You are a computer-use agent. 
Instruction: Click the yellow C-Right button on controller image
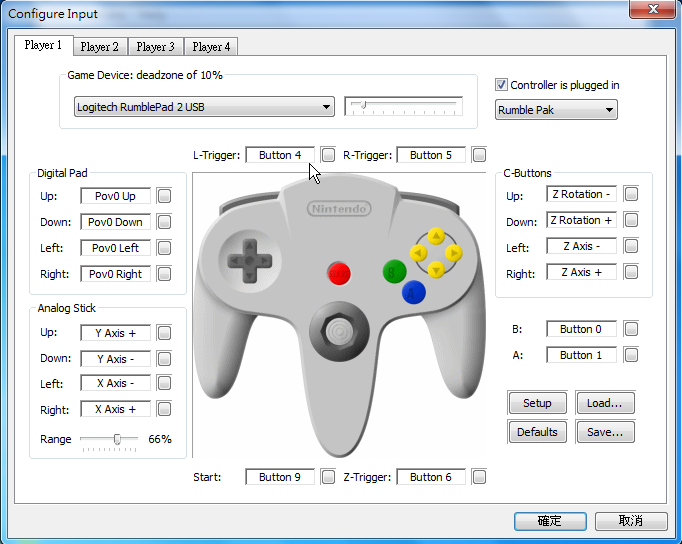(x=454, y=253)
